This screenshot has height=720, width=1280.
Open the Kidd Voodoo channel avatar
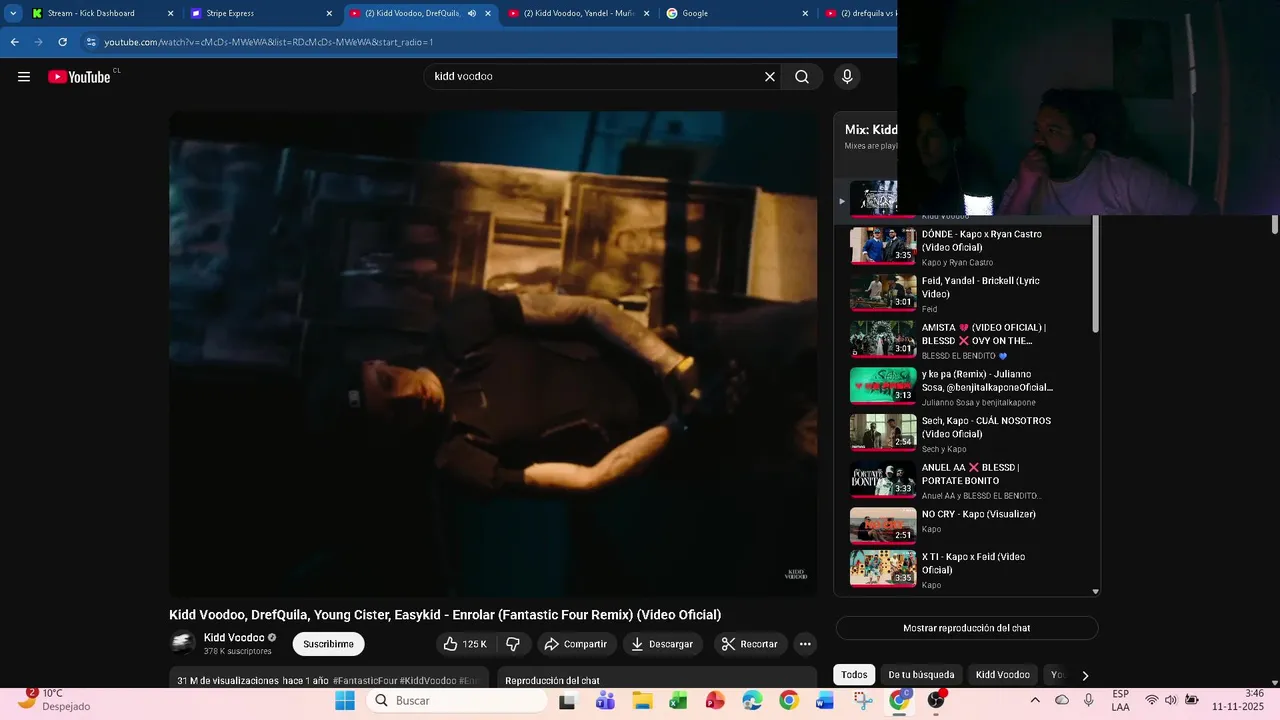point(182,644)
